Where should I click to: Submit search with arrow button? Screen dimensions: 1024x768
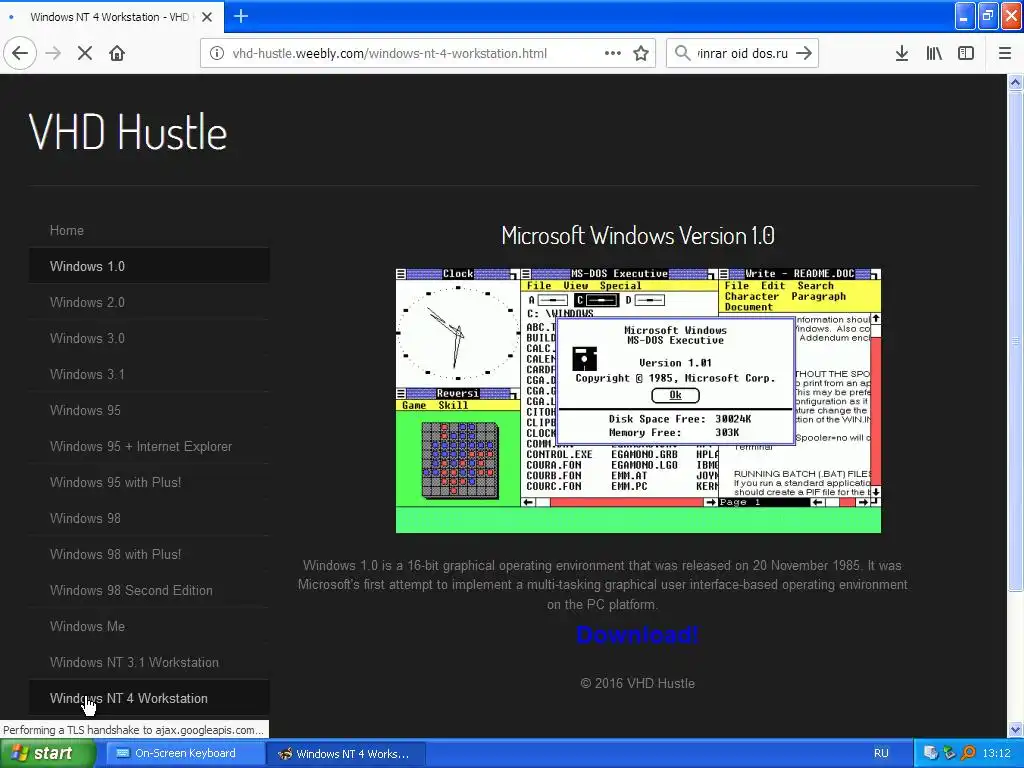click(x=804, y=53)
